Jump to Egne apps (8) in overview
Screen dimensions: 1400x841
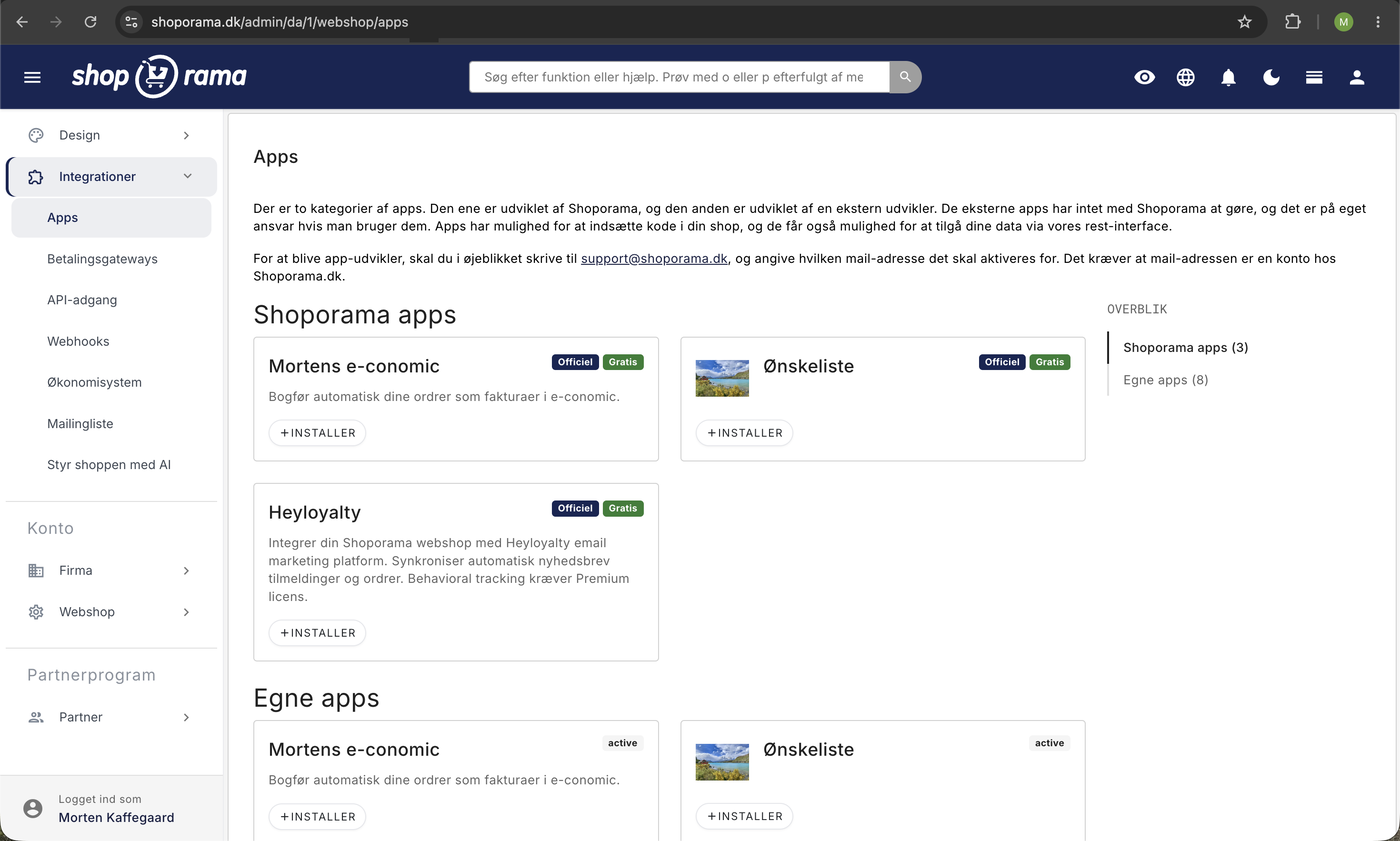click(x=1166, y=380)
